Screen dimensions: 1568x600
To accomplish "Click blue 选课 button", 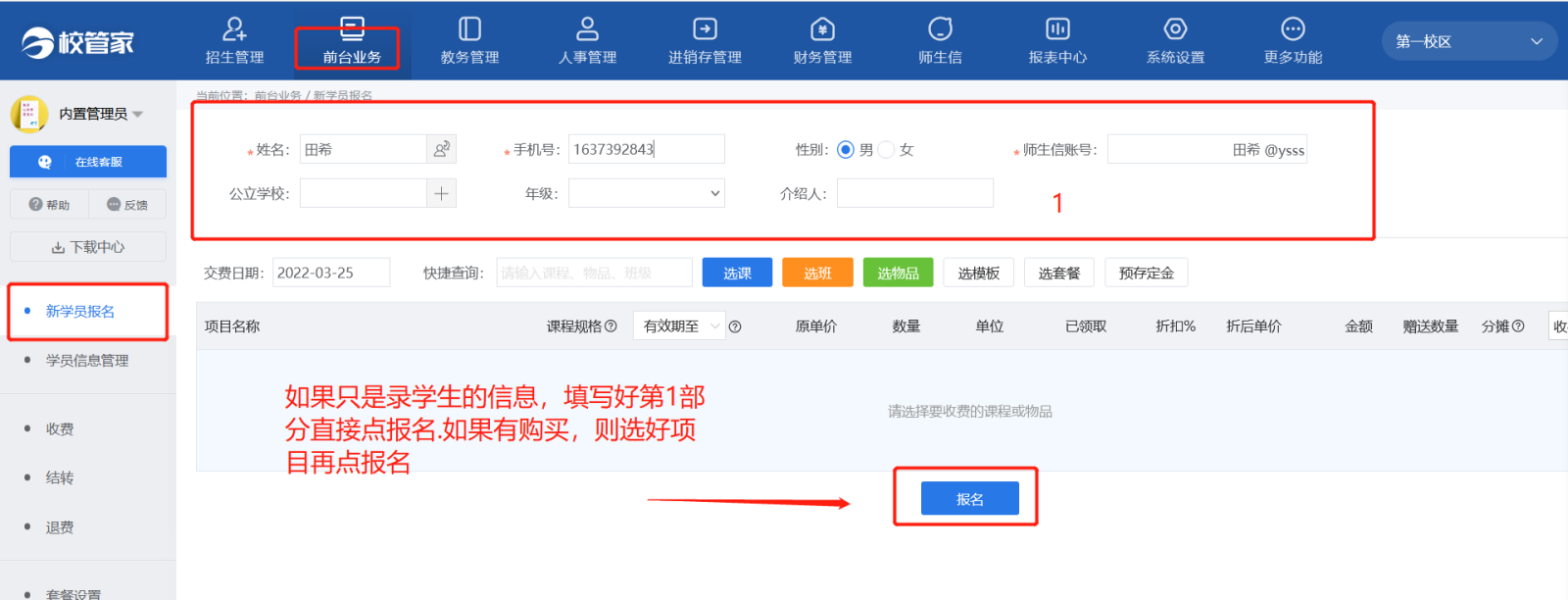I will [x=737, y=273].
